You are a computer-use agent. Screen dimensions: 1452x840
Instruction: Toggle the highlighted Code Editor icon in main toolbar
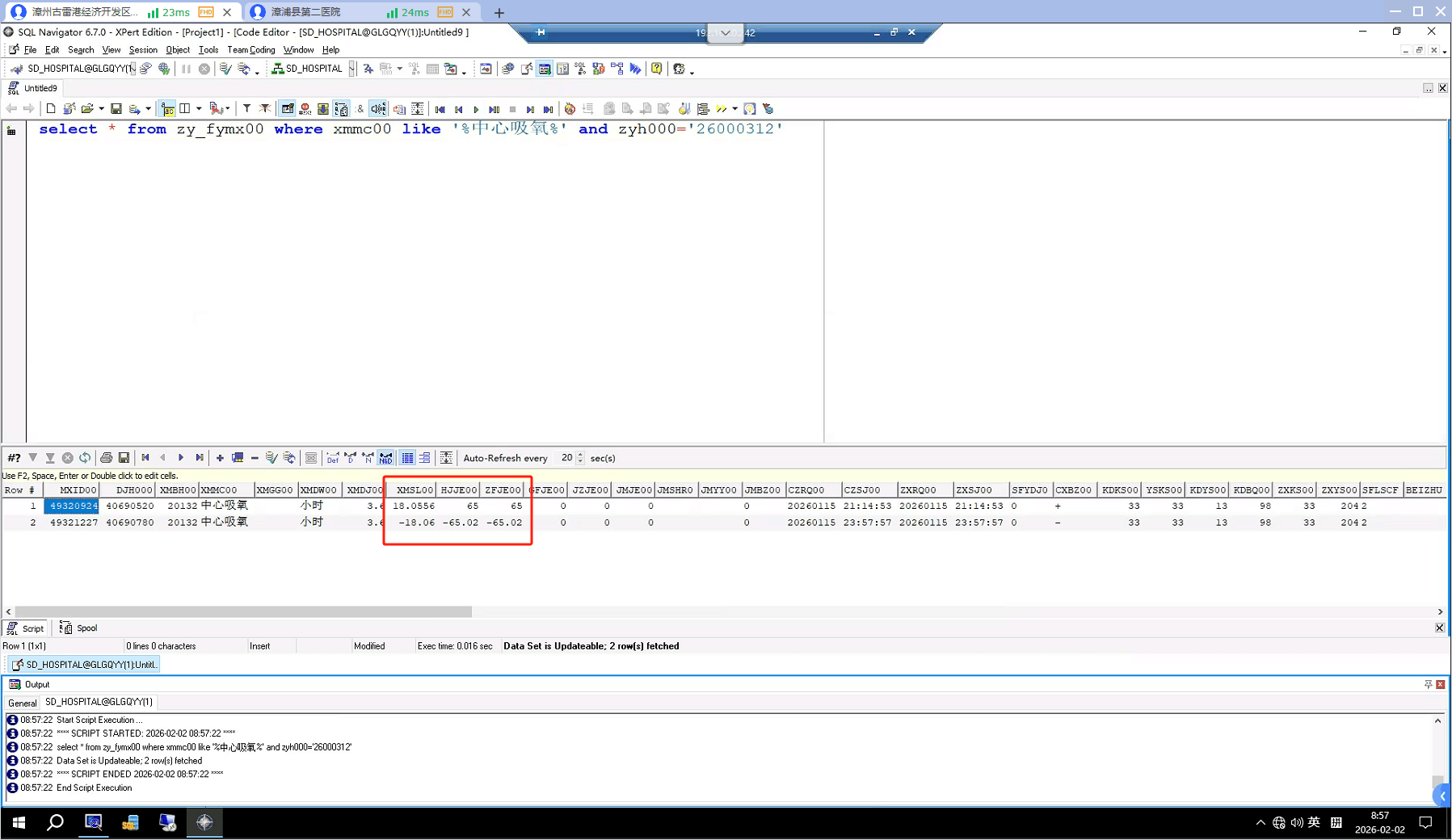click(545, 69)
